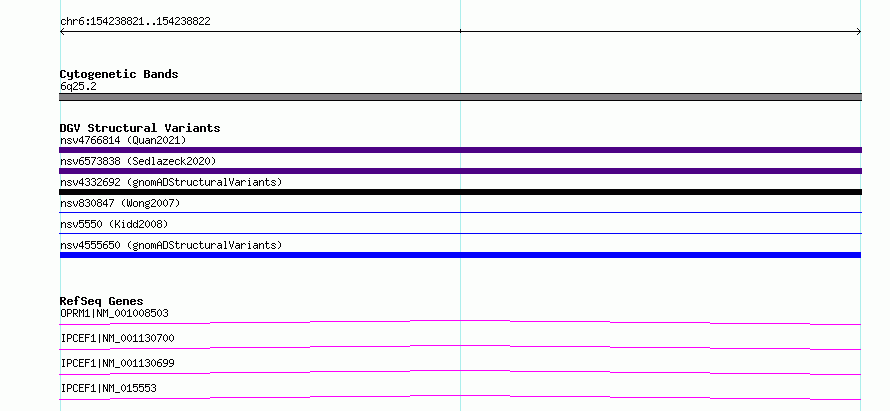Open variant nsv4332692 (gnomADStructuralVariants) label

point(171,182)
